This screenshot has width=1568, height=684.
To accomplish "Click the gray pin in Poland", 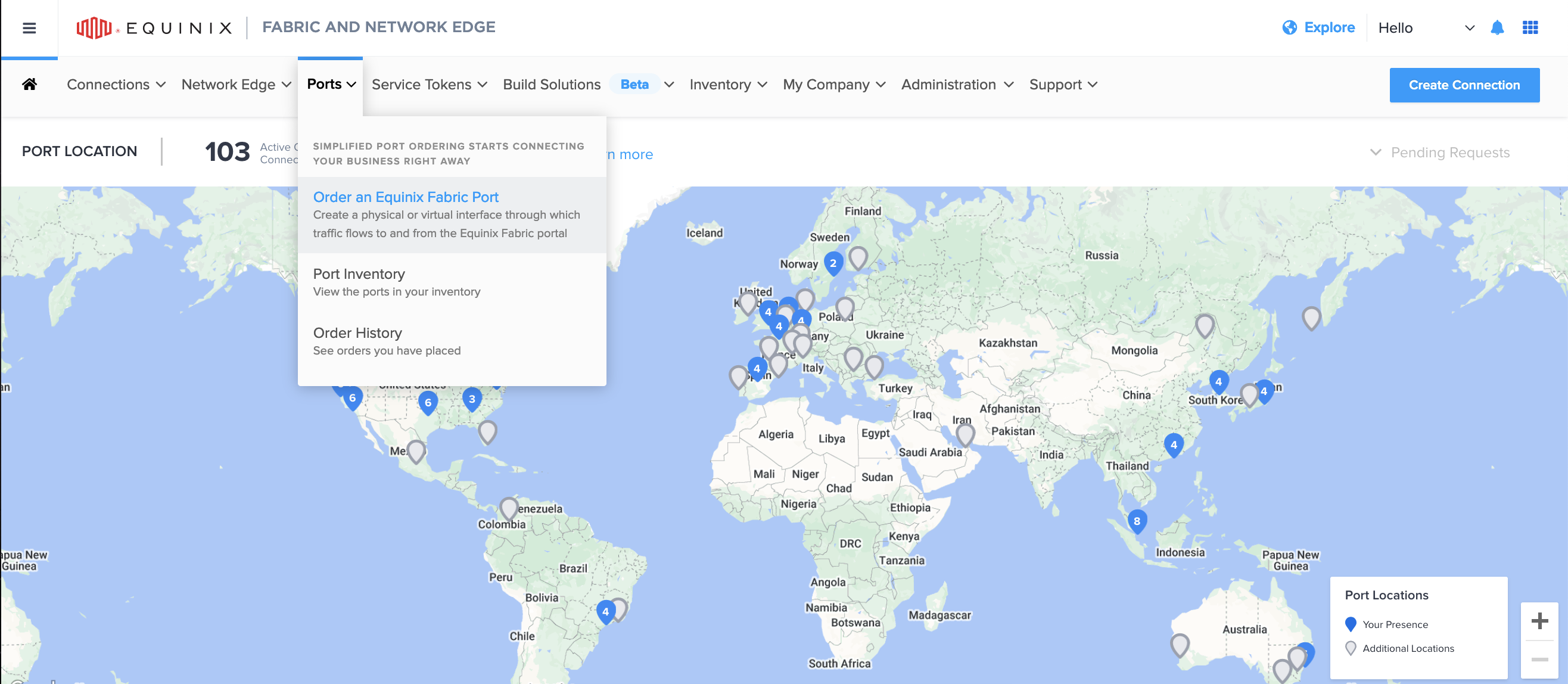I will (x=845, y=309).
